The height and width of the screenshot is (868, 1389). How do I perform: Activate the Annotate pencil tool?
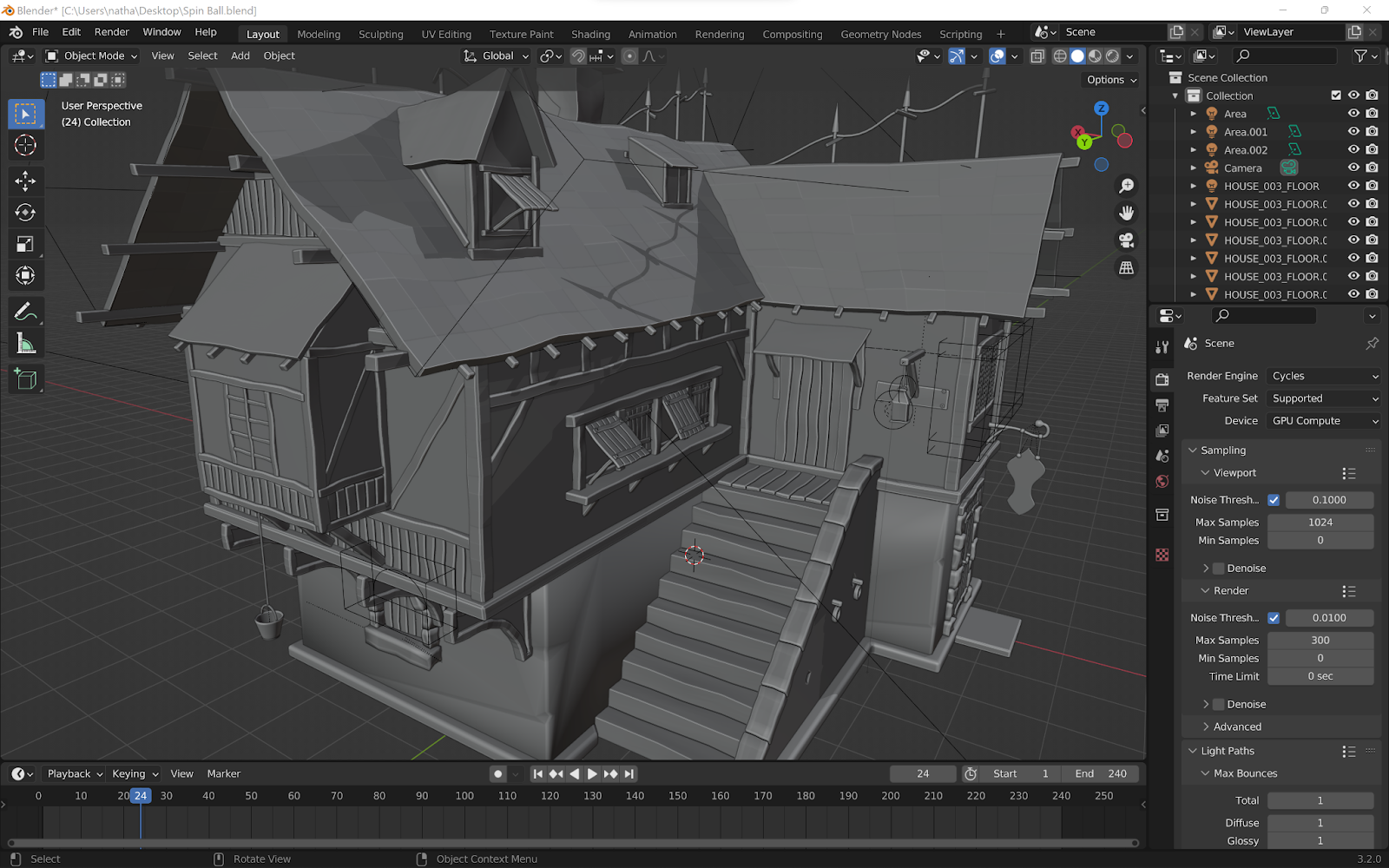coord(25,312)
